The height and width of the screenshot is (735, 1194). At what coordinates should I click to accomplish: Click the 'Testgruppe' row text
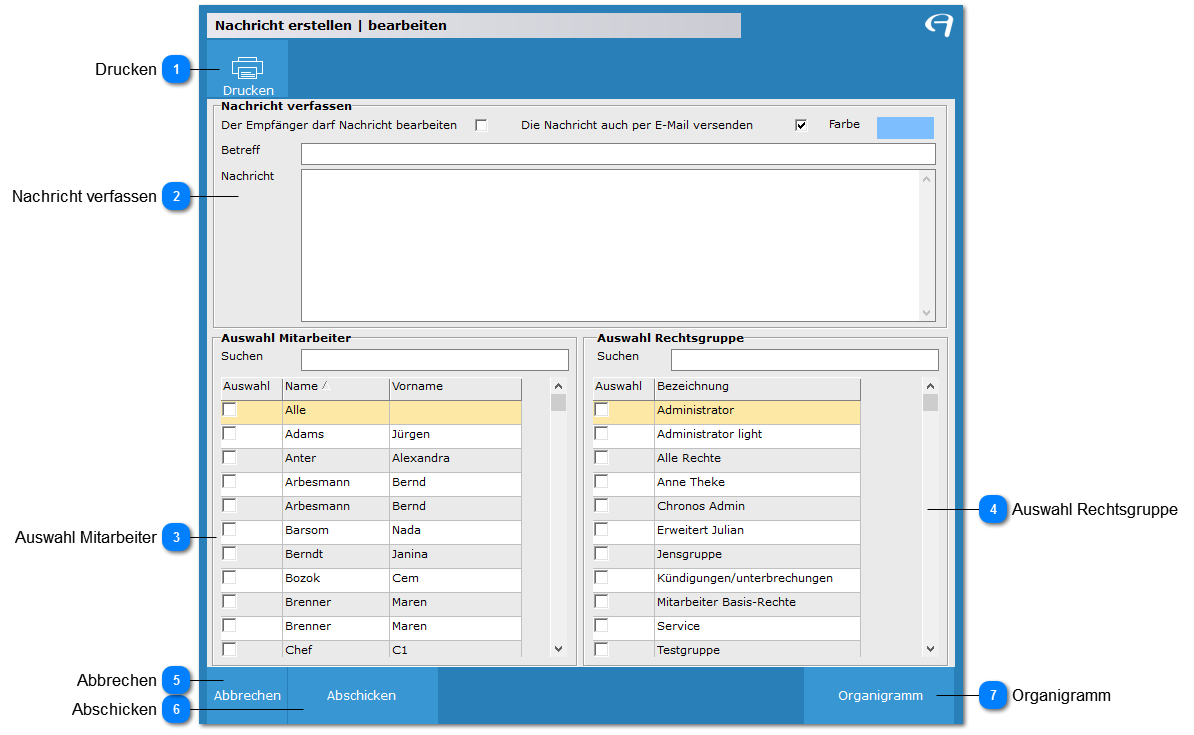point(688,650)
